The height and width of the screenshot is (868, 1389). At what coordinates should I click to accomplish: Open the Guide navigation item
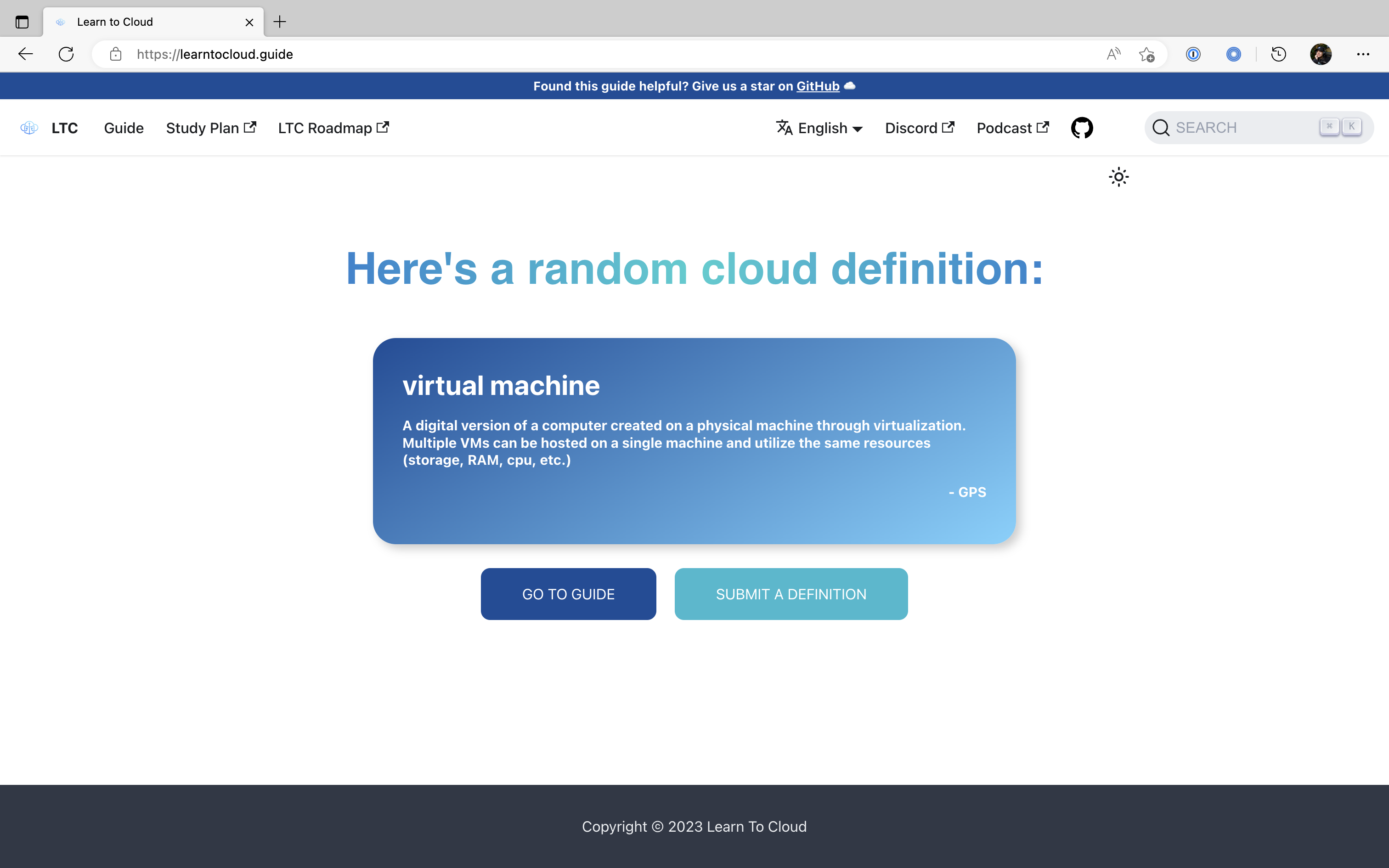[x=124, y=128]
